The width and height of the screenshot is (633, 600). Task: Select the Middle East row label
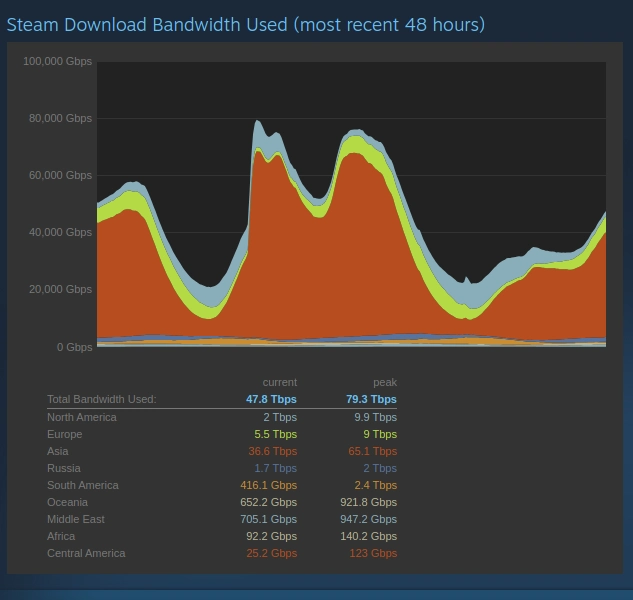click(x=76, y=519)
